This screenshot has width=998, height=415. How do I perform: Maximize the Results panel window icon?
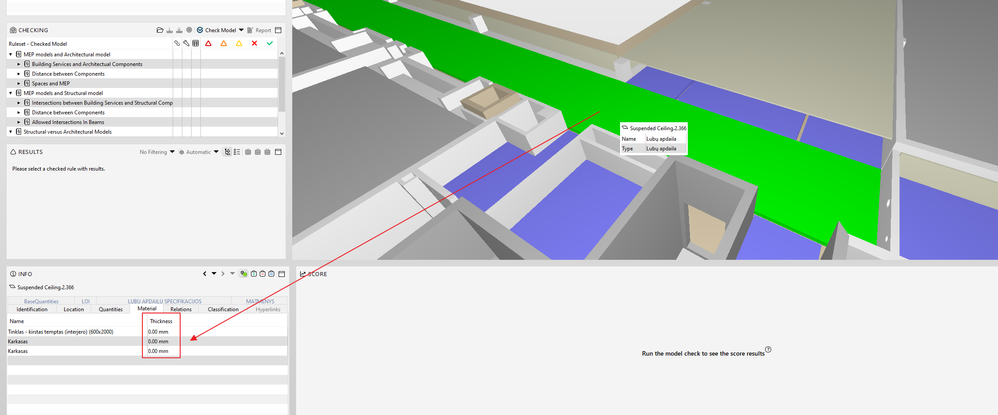(278, 152)
